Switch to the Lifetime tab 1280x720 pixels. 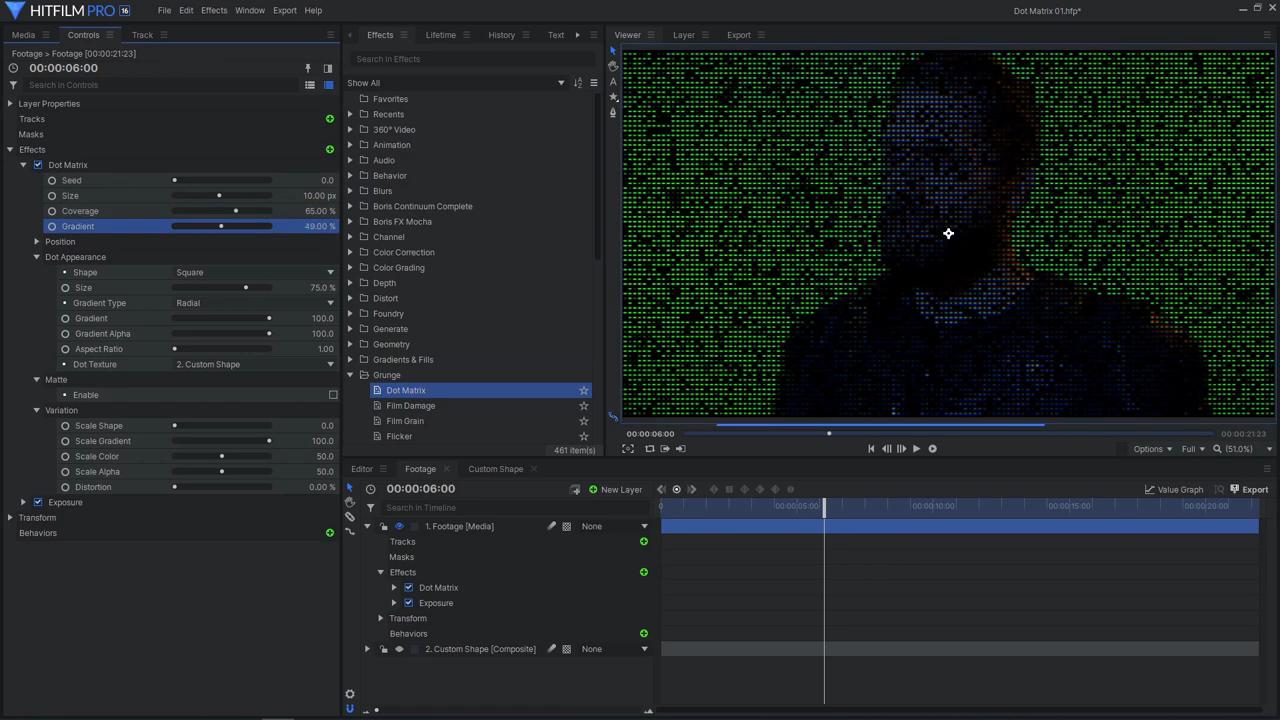pos(440,35)
